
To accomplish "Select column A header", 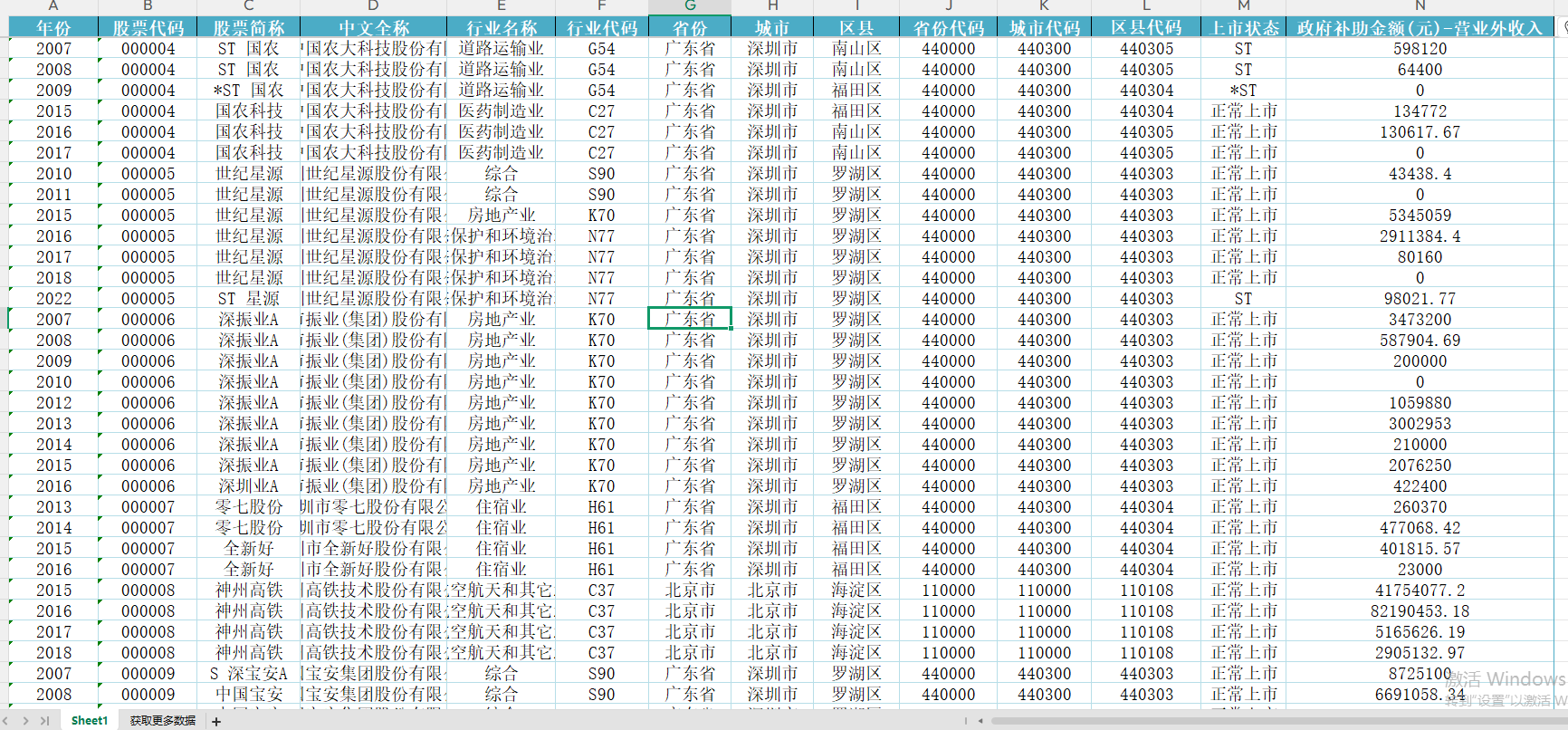I will [x=53, y=6].
